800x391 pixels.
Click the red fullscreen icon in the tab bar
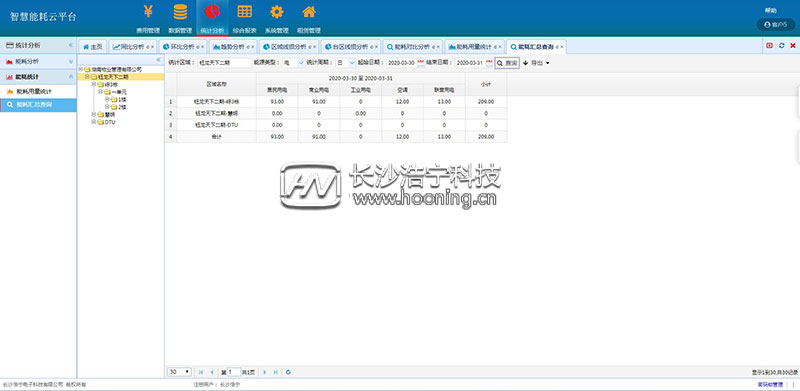click(x=769, y=46)
